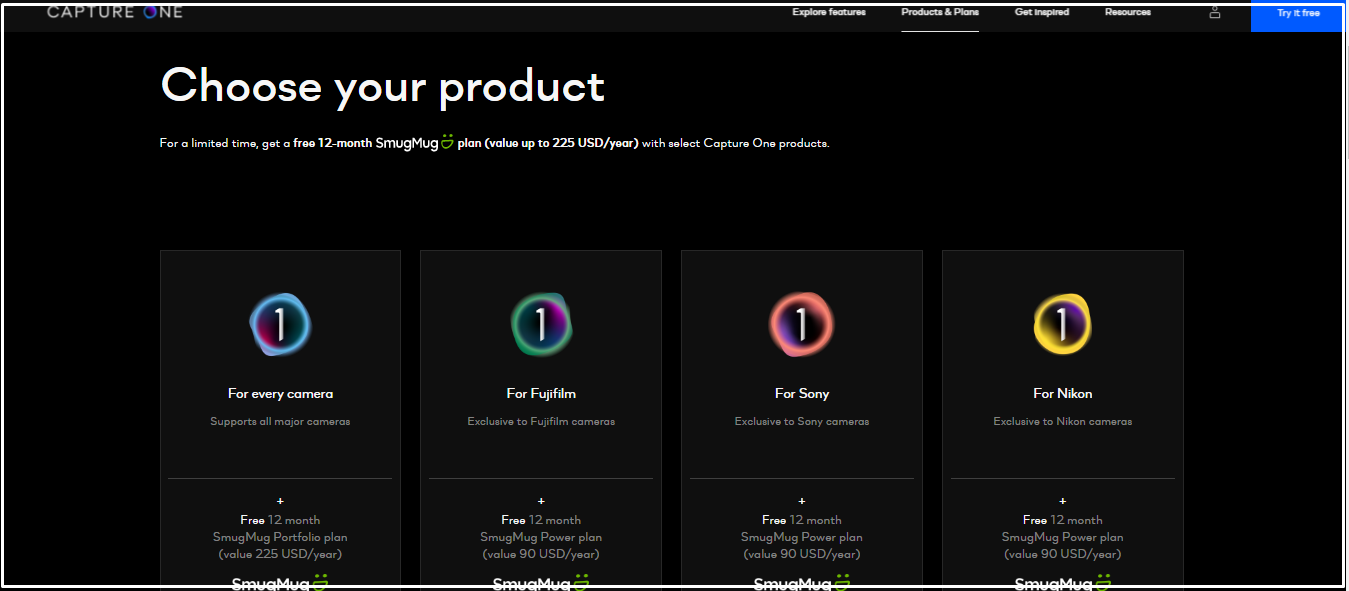Choose the "For Nikon" title
The width and height of the screenshot is (1349, 591).
[x=1062, y=394]
